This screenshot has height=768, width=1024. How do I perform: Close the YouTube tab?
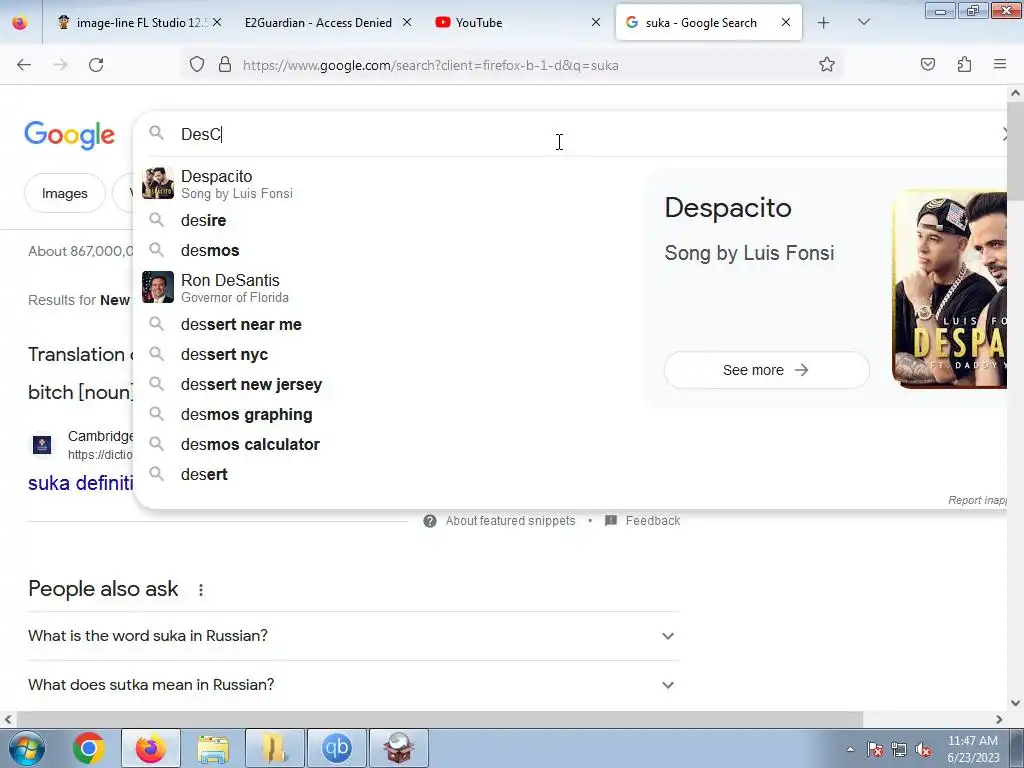[596, 22]
